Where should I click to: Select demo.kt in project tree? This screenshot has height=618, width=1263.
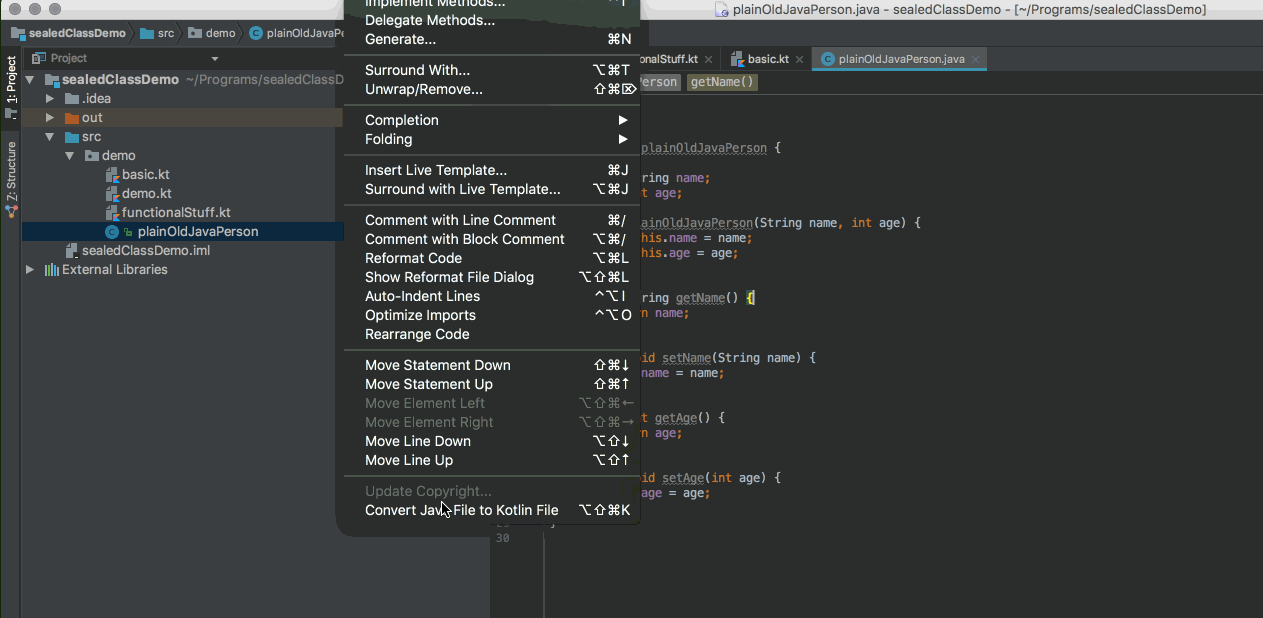(146, 193)
